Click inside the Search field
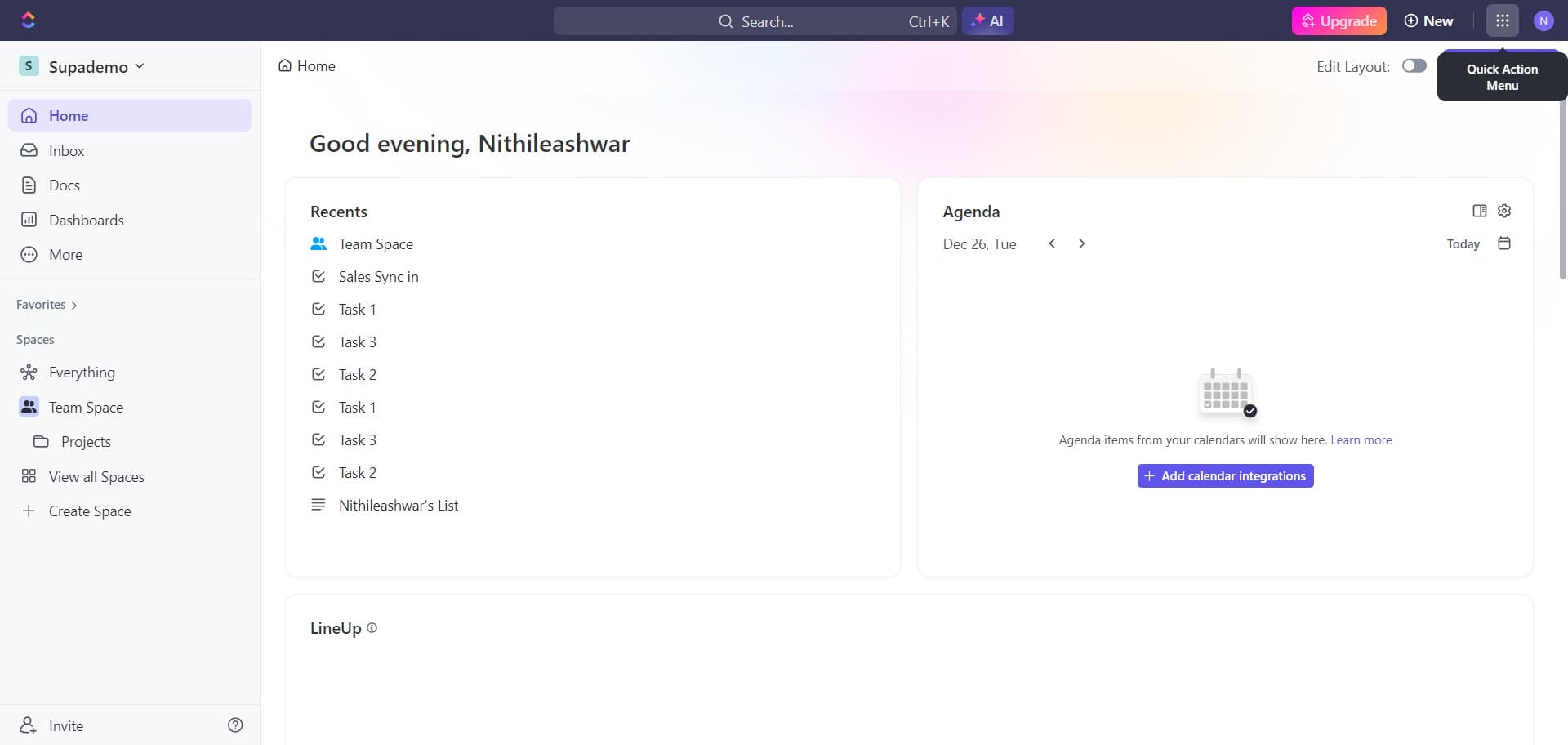The width and height of the screenshot is (1568, 745). coord(776,20)
